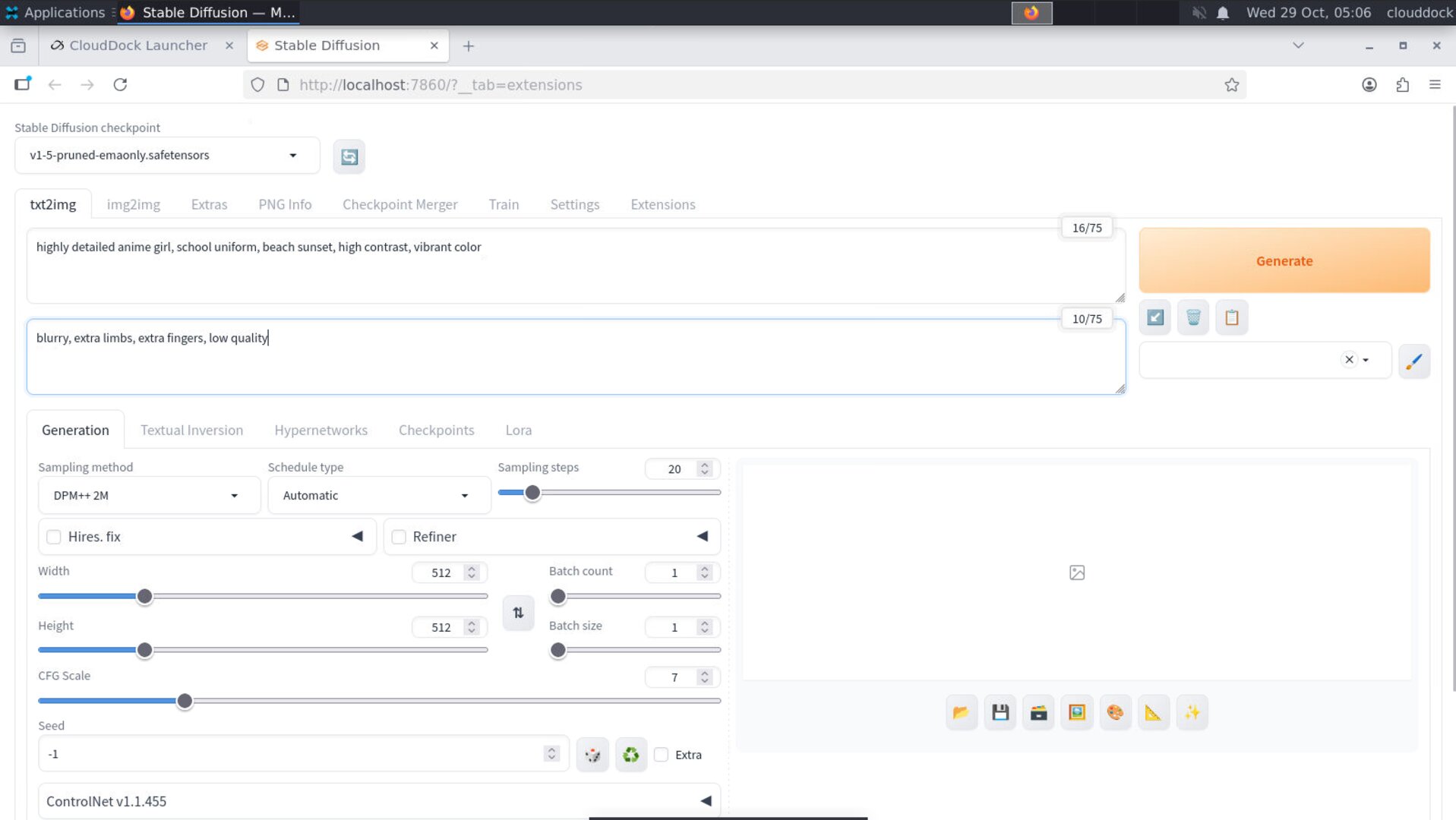Save the generated image with the save icon
1456x820 pixels.
click(x=1000, y=712)
